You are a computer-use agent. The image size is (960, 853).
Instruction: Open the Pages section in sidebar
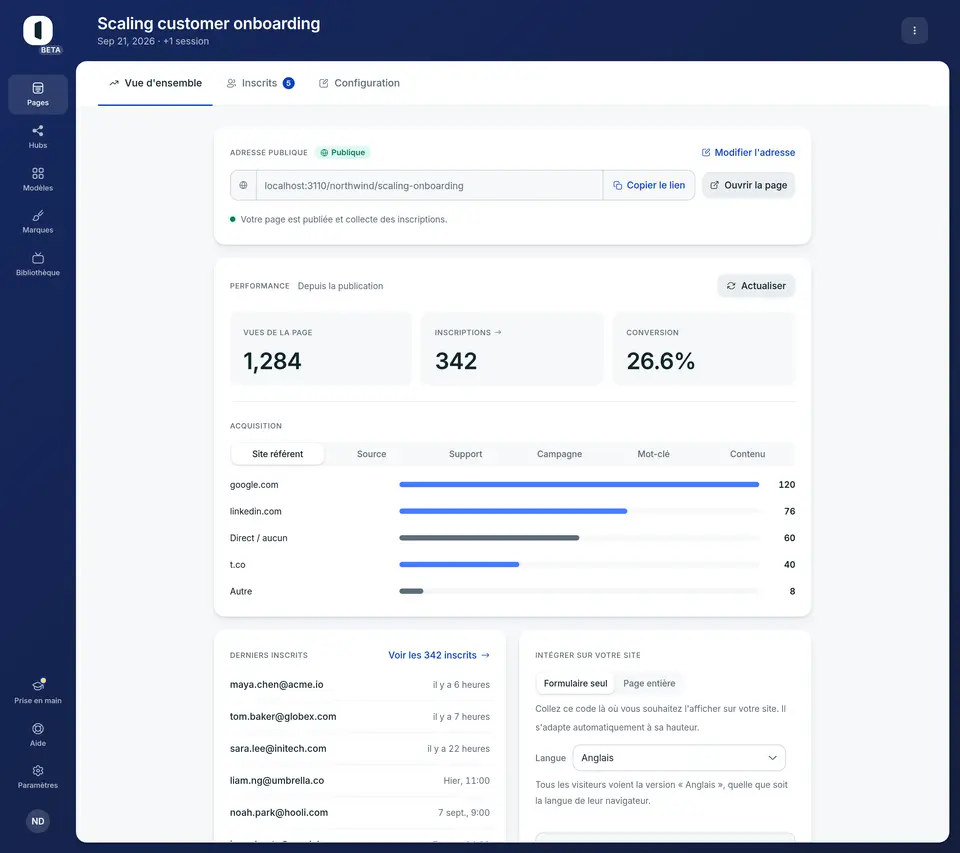[38, 94]
